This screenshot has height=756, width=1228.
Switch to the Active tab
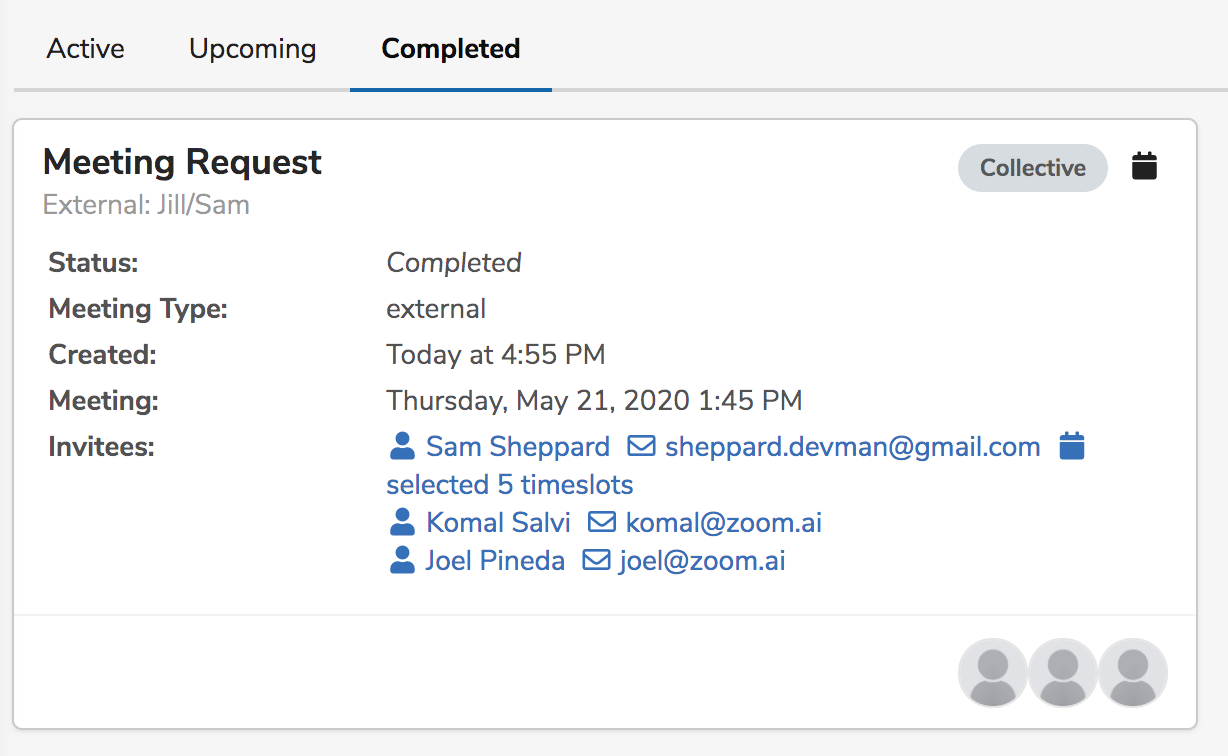pos(86,49)
